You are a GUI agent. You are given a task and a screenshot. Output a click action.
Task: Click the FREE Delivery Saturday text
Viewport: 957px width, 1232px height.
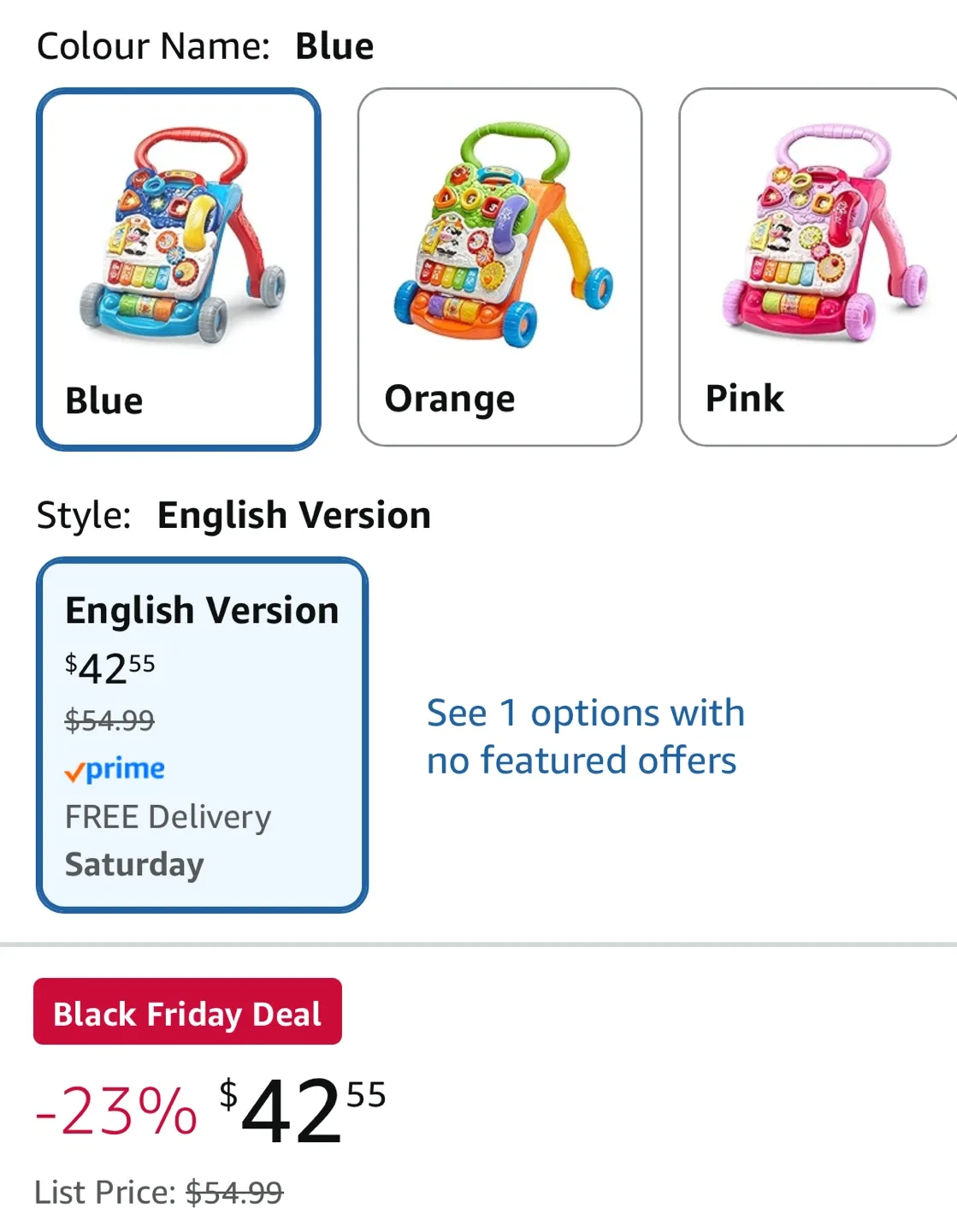click(x=167, y=838)
